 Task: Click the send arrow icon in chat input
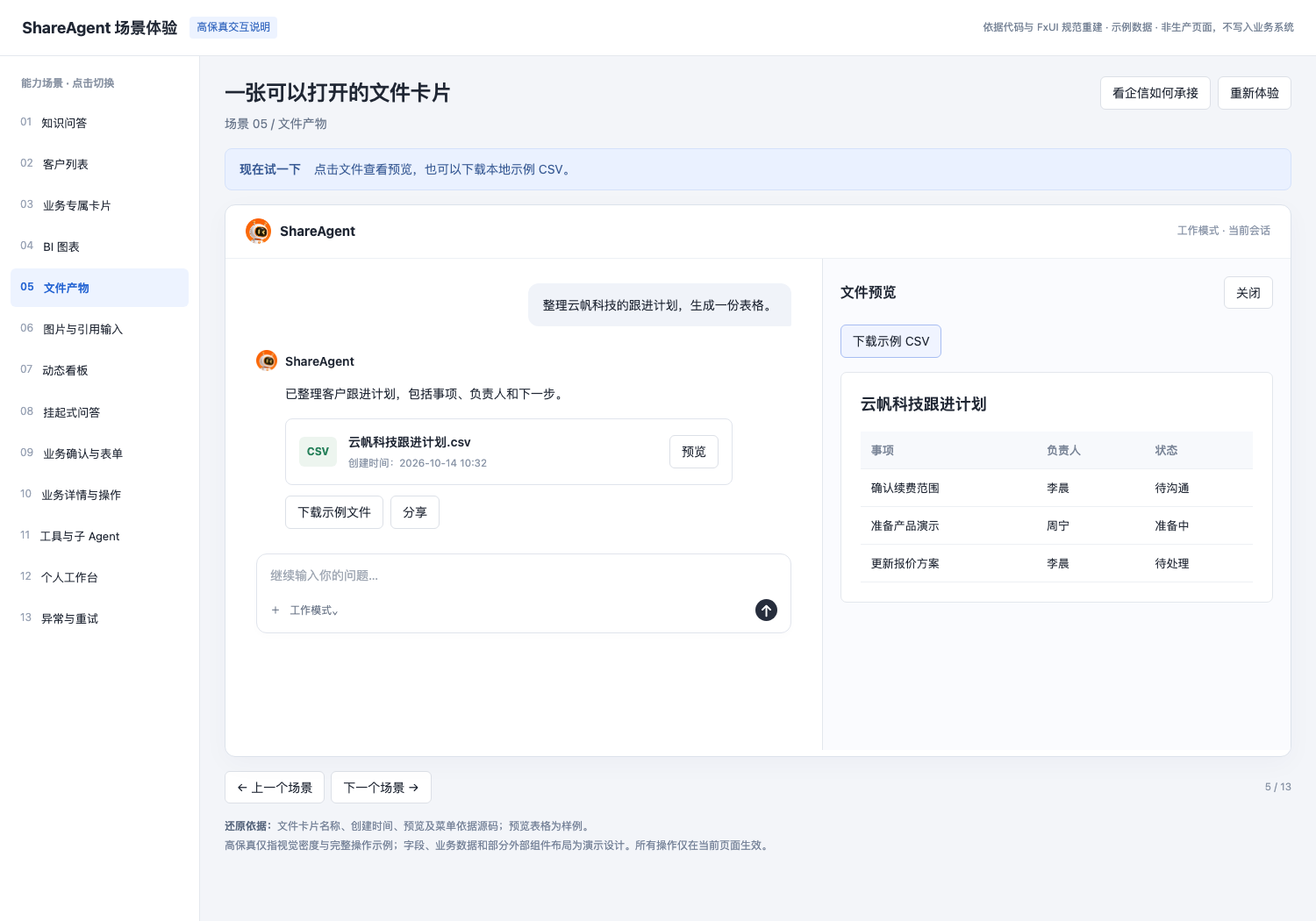point(766,610)
